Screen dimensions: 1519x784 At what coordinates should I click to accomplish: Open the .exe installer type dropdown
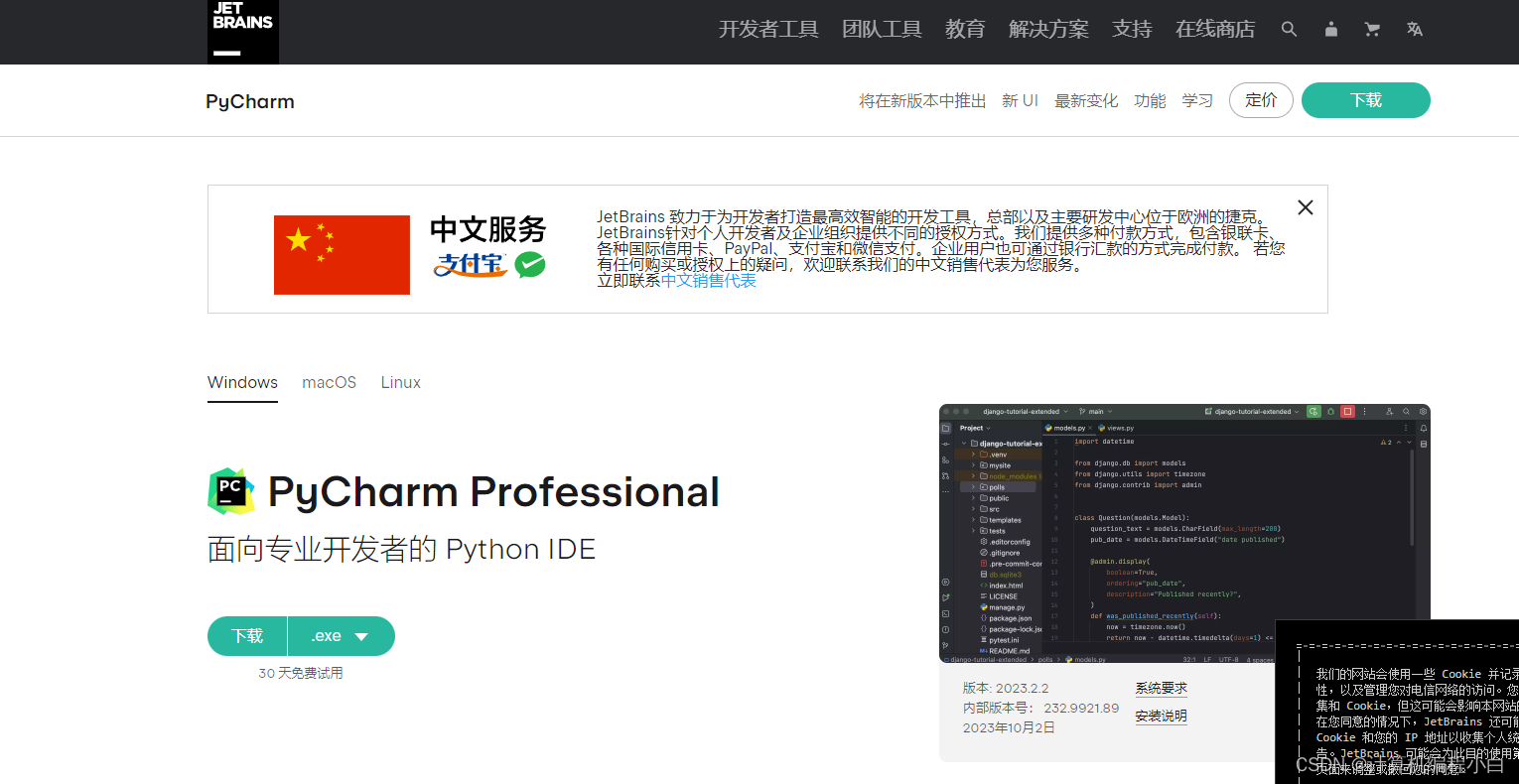342,636
